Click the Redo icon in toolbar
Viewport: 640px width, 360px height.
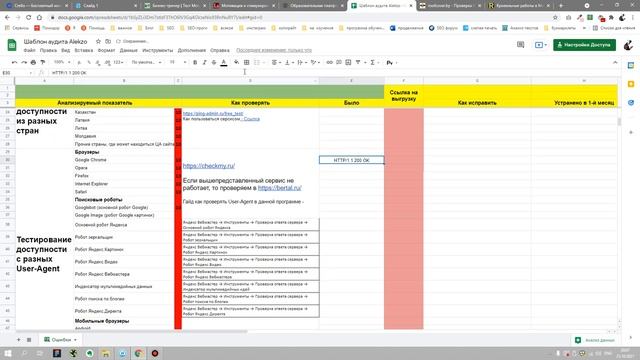click(x=24, y=62)
